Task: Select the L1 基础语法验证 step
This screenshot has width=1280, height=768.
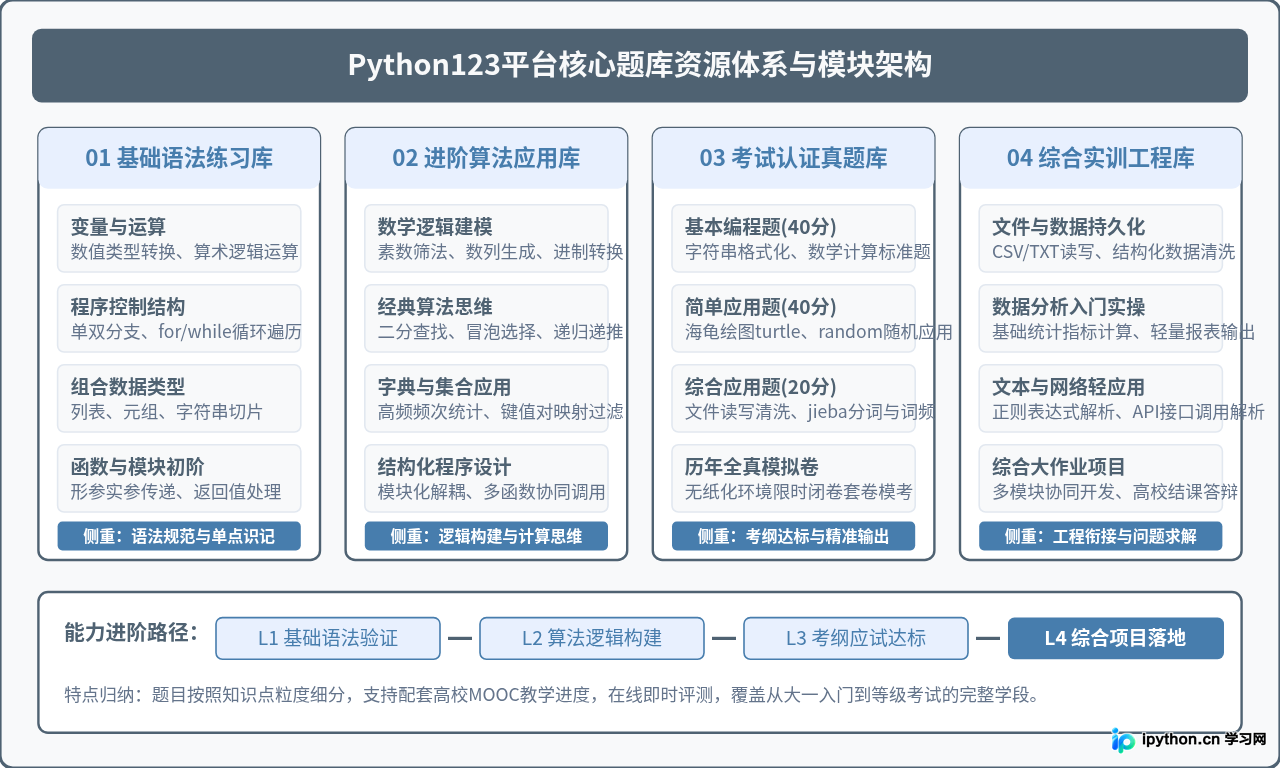Action: tap(328, 638)
